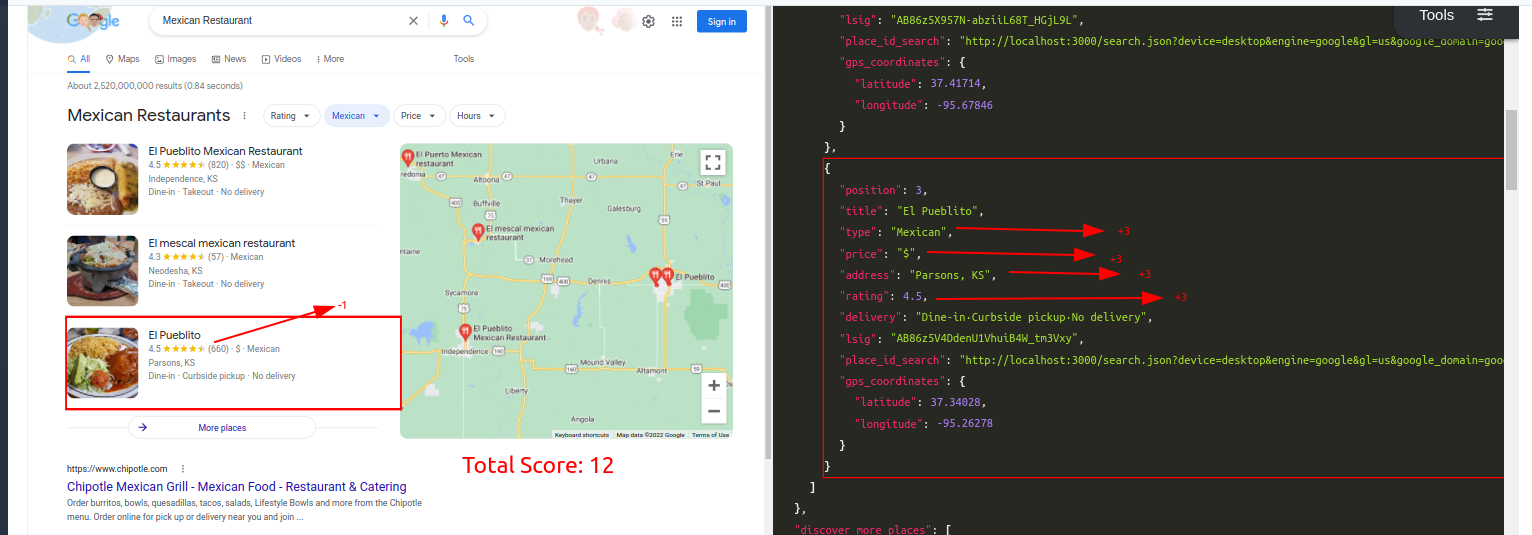The width and height of the screenshot is (1532, 535).
Task: Select the JSON longitude value -95.26278
Action: [966, 424]
